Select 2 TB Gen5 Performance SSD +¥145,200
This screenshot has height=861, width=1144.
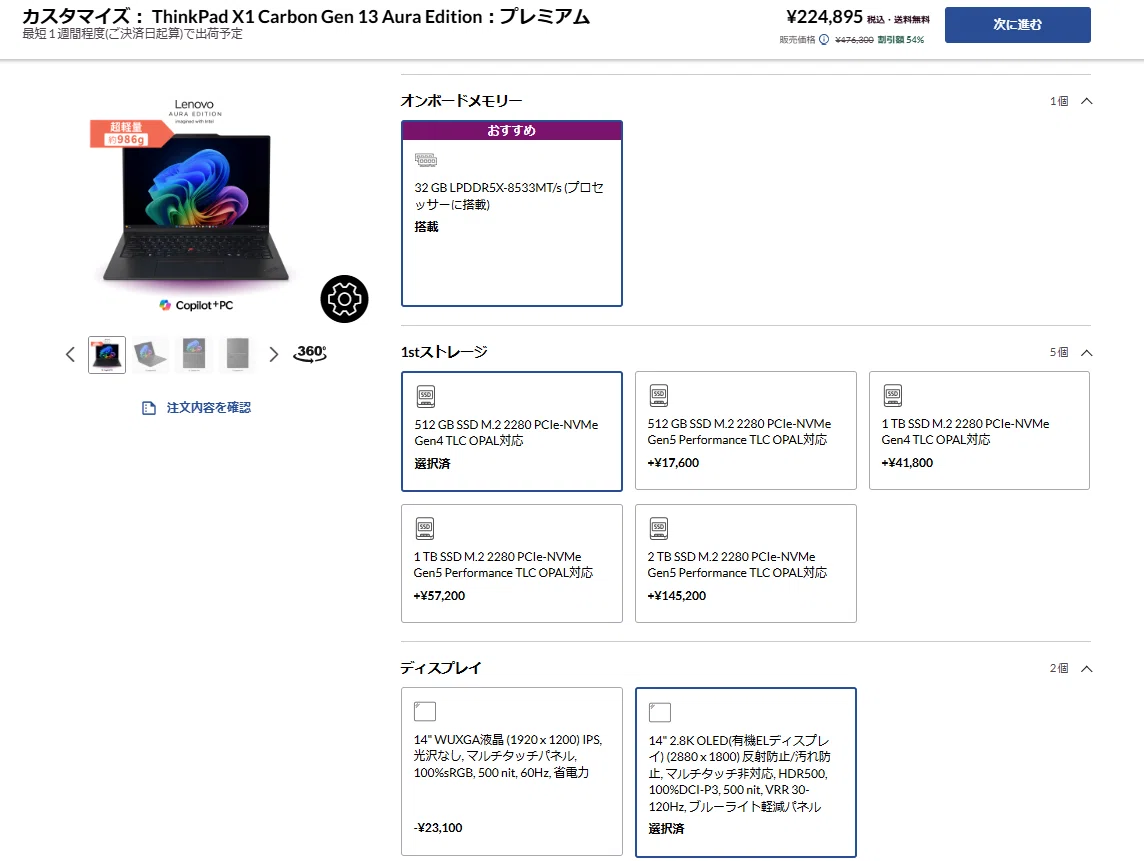(746, 563)
